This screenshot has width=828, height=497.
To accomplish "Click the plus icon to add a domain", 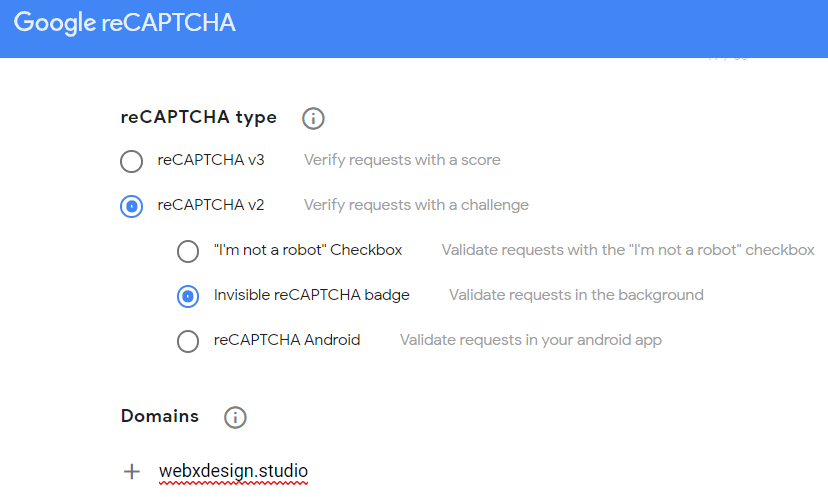I will tap(132, 471).
